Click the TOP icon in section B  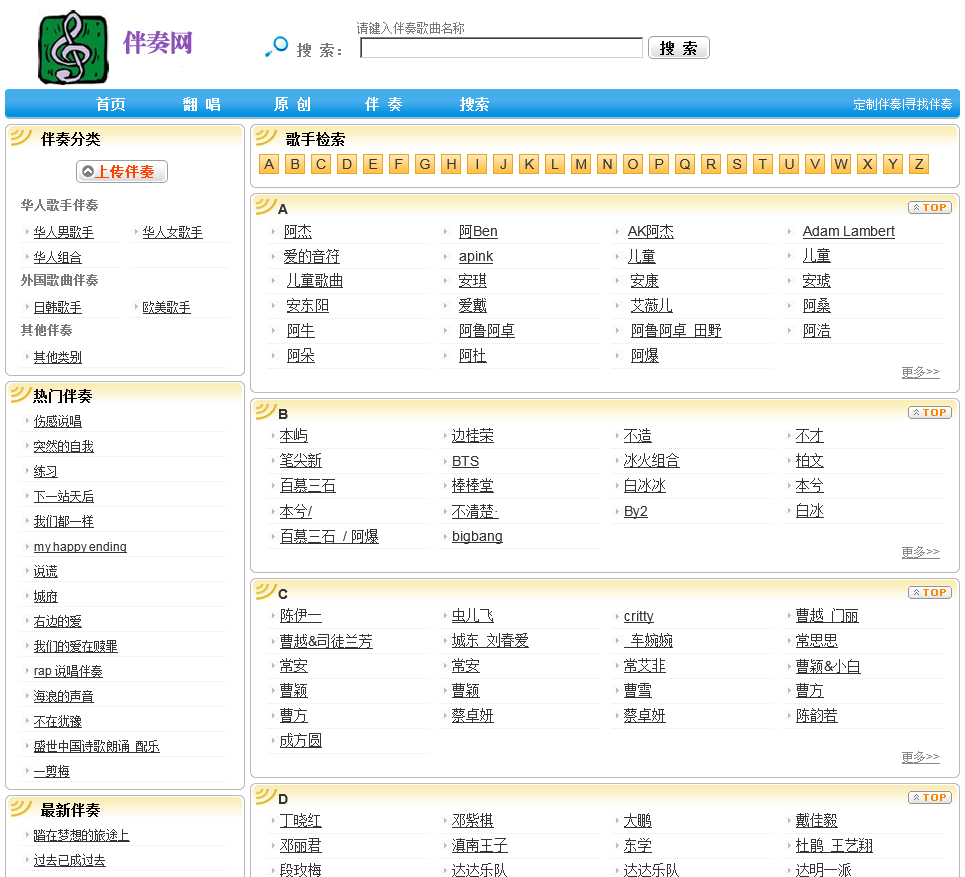929,412
